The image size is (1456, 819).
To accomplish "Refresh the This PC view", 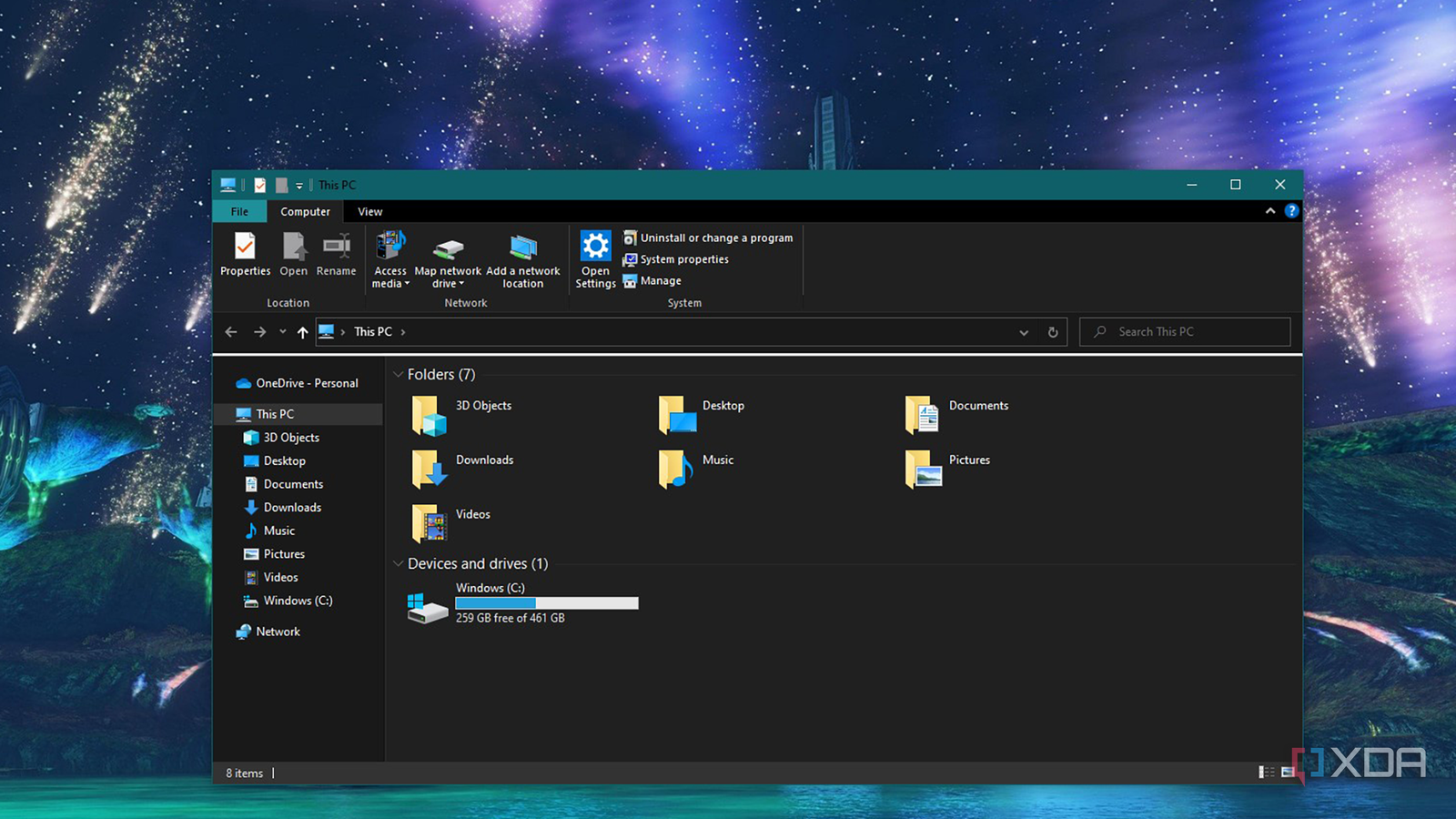I will point(1052,331).
